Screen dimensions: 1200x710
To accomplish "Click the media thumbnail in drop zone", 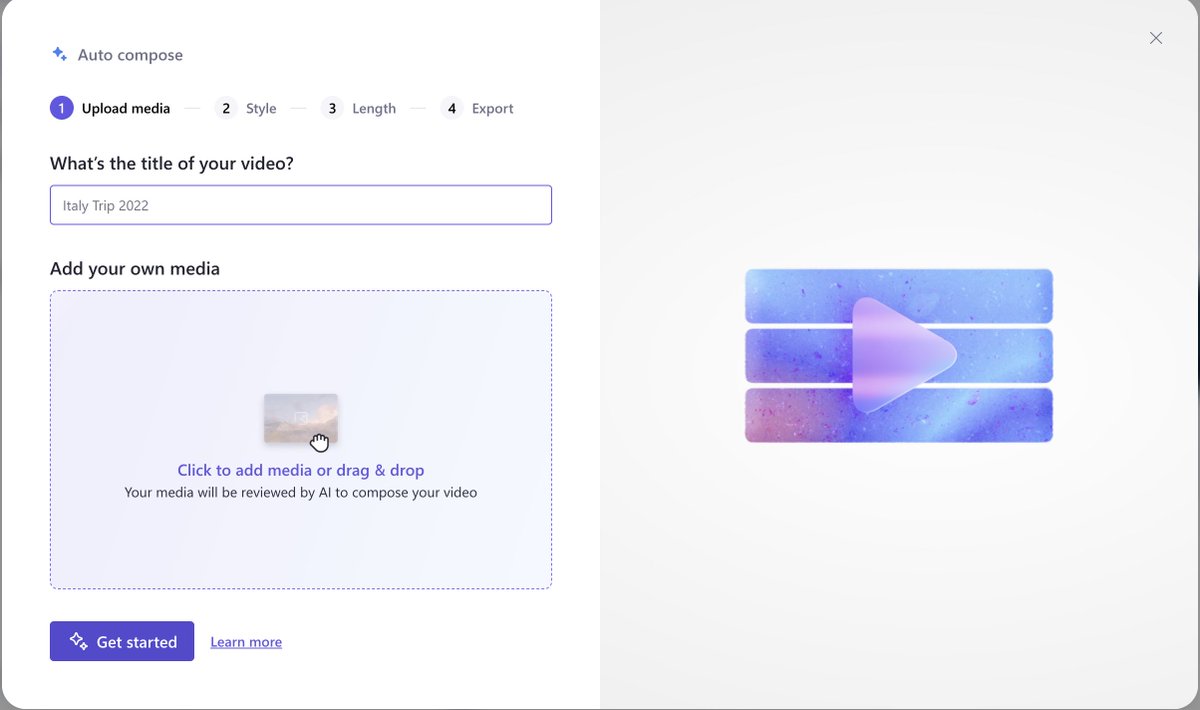I will pyautogui.click(x=300, y=418).
